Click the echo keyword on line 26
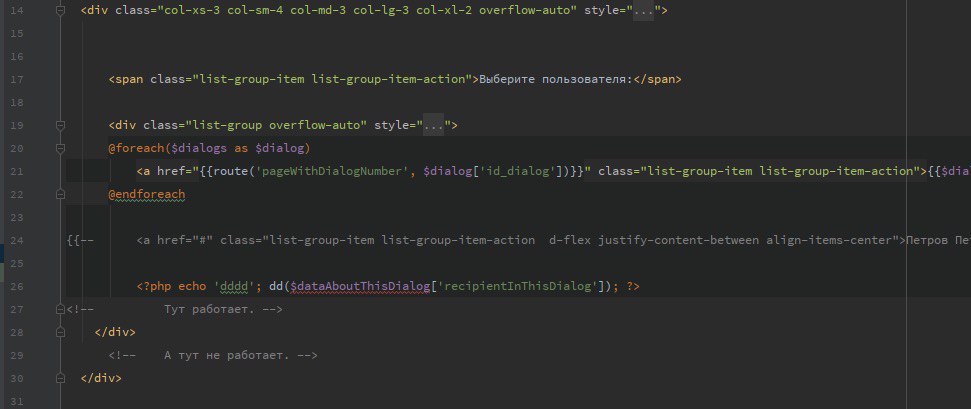The width and height of the screenshot is (971, 409). [x=193, y=286]
